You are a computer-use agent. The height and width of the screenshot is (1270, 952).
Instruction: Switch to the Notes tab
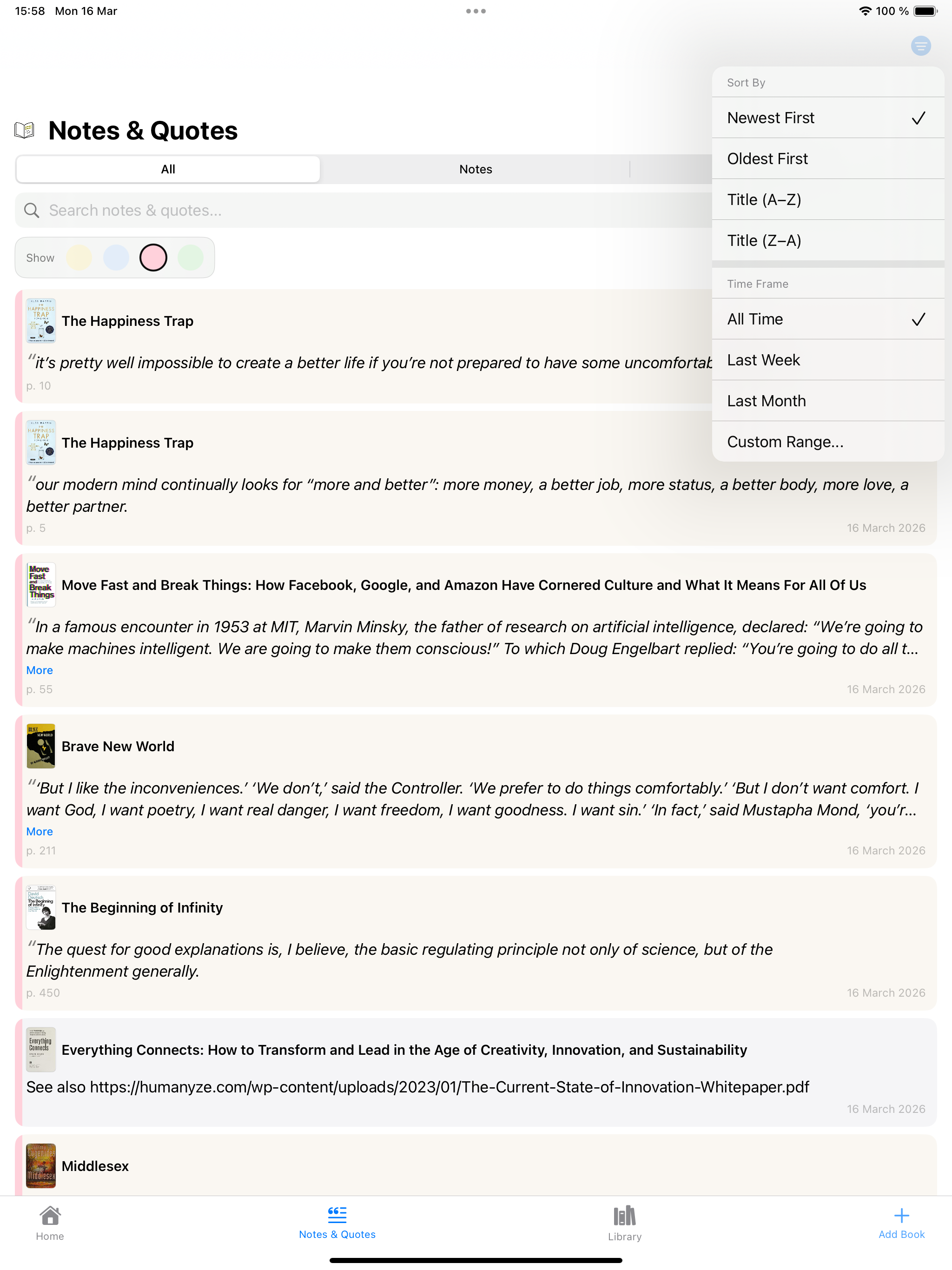(475, 169)
